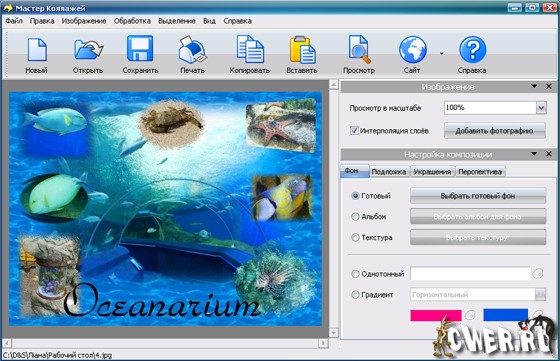Select the Альбом radio button
560x361 pixels.
pos(355,217)
